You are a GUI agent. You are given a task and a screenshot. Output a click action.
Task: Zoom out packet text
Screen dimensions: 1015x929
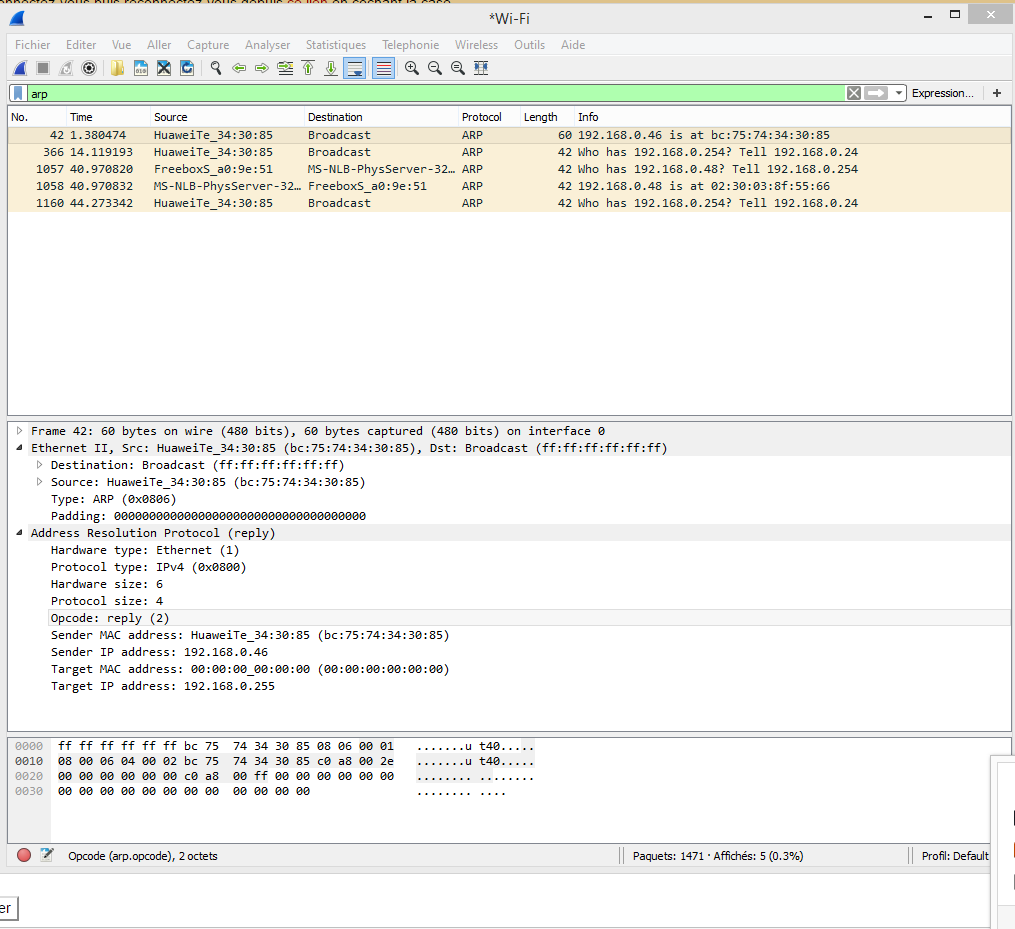[435, 68]
